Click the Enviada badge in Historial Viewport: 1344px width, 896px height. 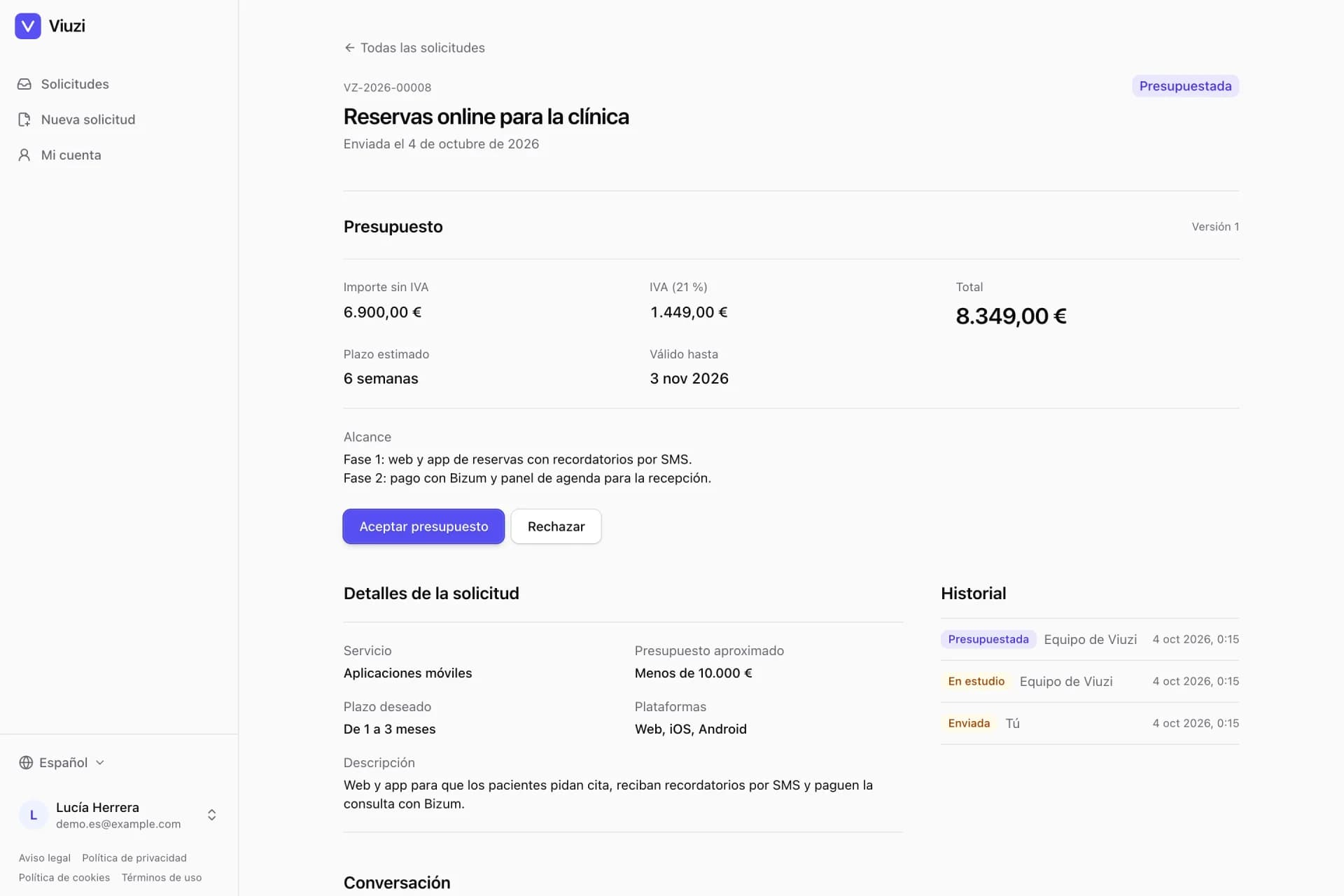click(x=969, y=723)
